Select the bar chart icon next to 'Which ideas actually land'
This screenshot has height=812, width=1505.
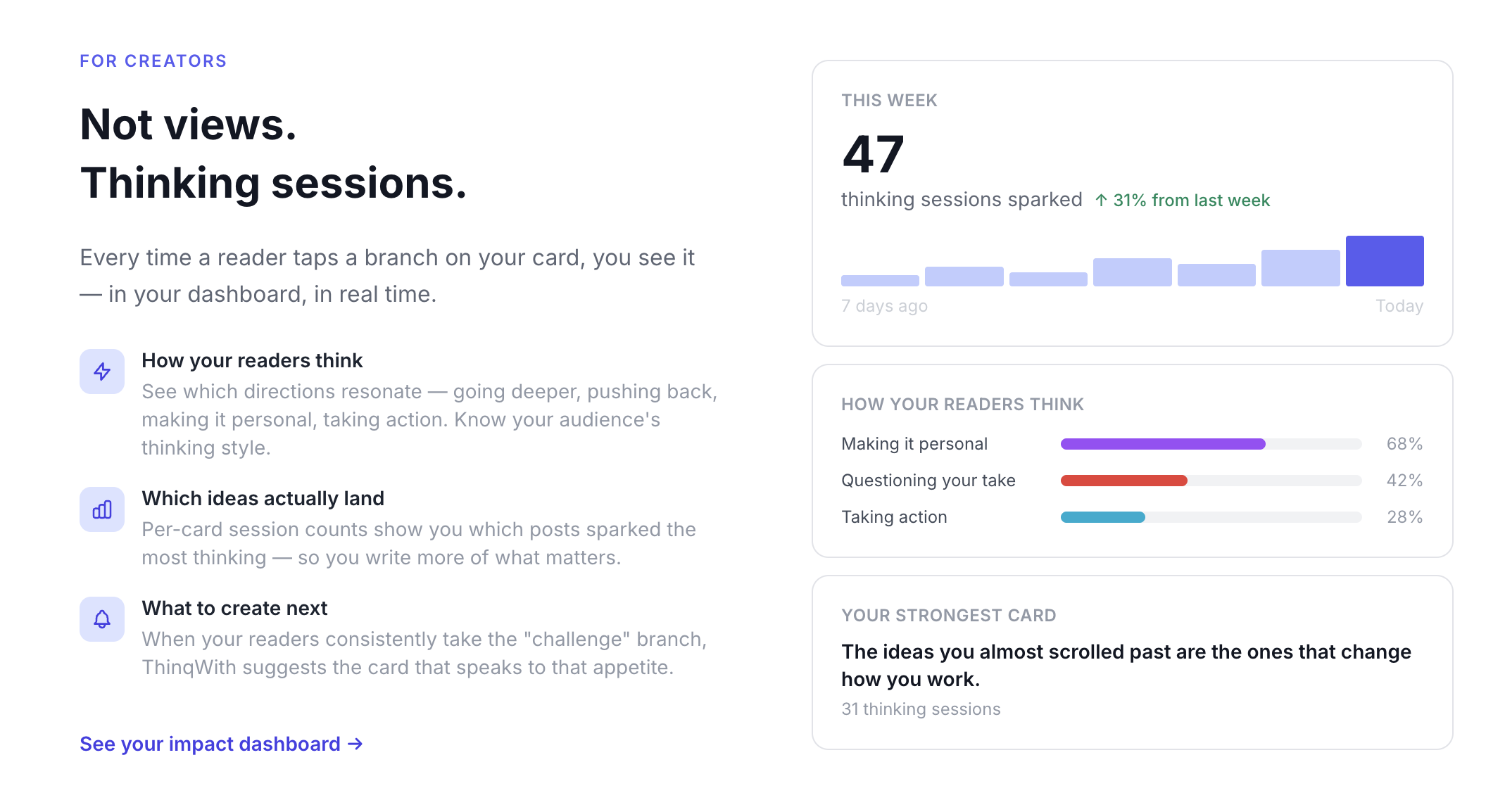click(x=102, y=509)
